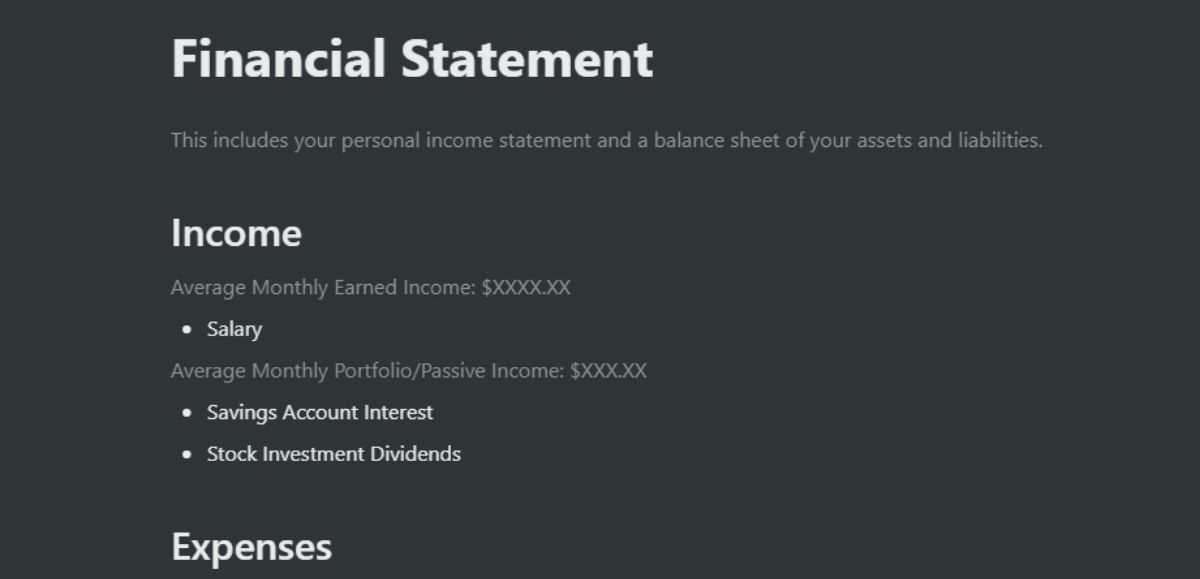
Task: Click the $XXX.XX passive income placeholder
Action: click(608, 371)
